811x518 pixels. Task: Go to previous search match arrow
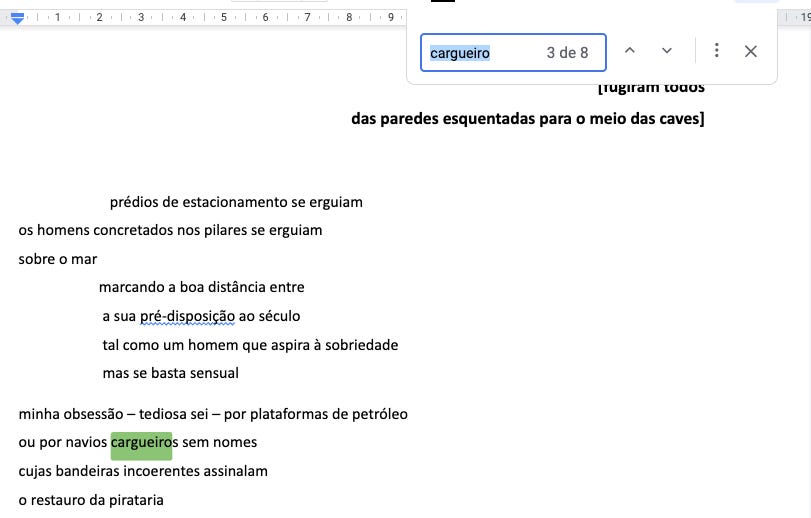[629, 51]
